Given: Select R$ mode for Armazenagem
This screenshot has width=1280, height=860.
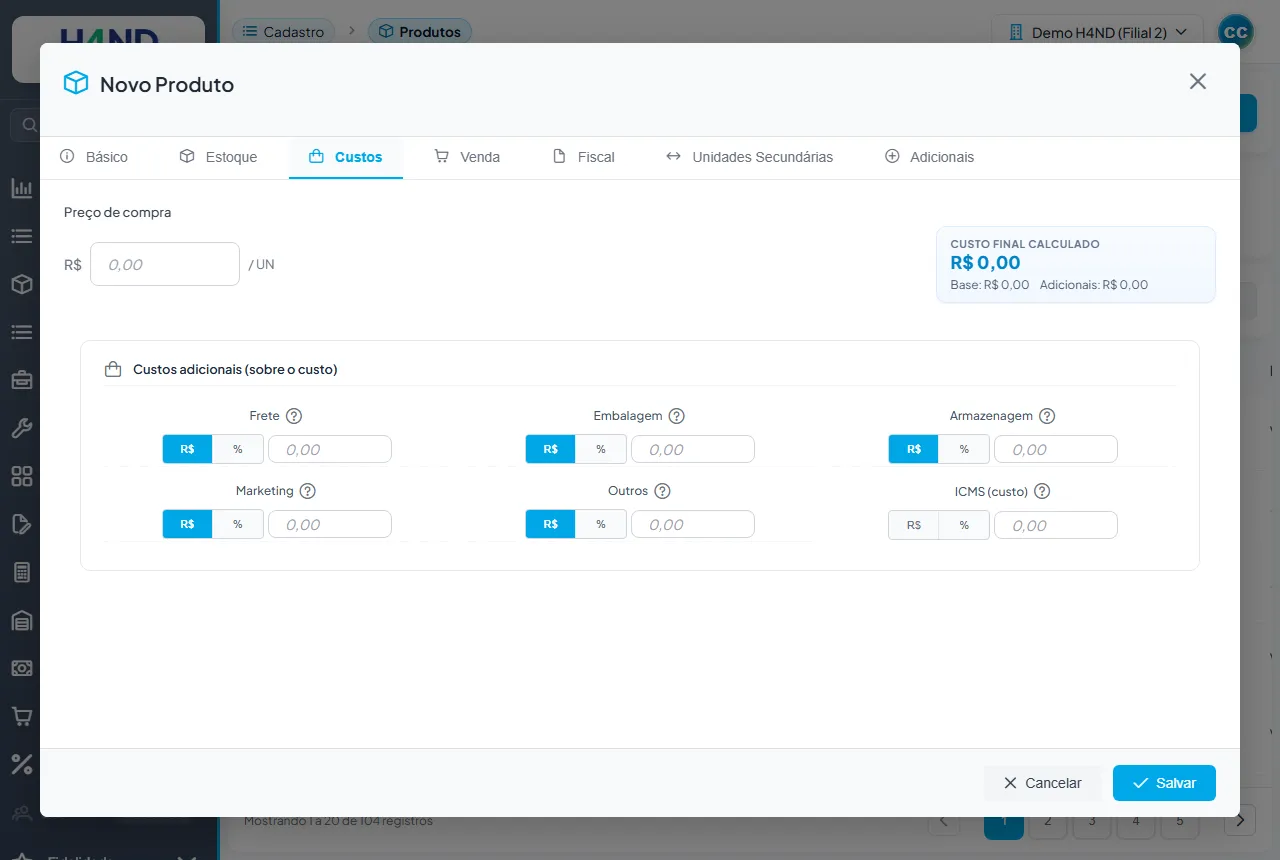Looking at the screenshot, I should pos(914,449).
